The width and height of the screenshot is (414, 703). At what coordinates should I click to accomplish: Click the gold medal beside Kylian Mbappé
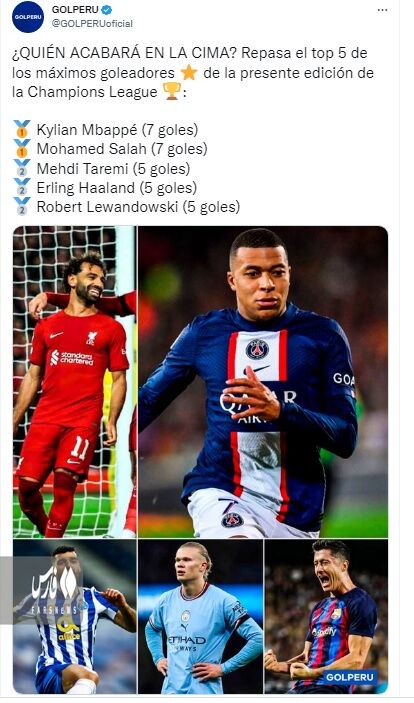tap(22, 129)
